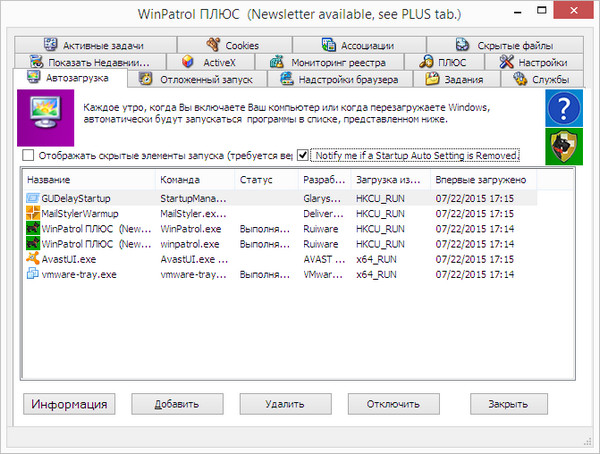600x454 pixels.
Task: Click the Ассоциации tab icon
Action: [329, 45]
